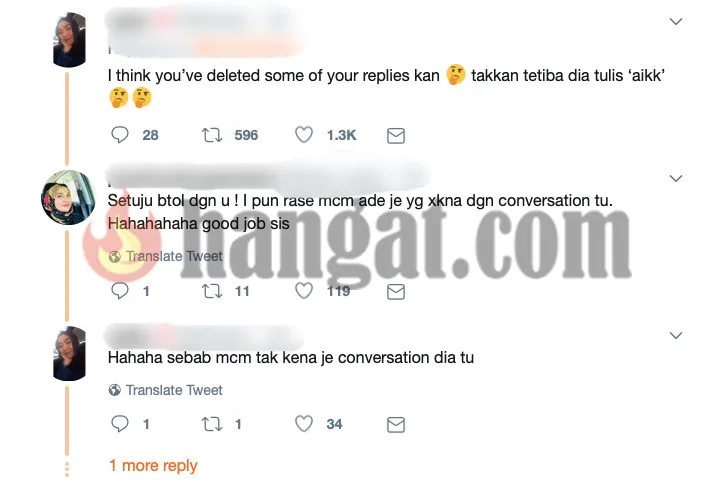728x492 pixels.
Task: Open the first tweet's chevron menu
Action: 676,21
